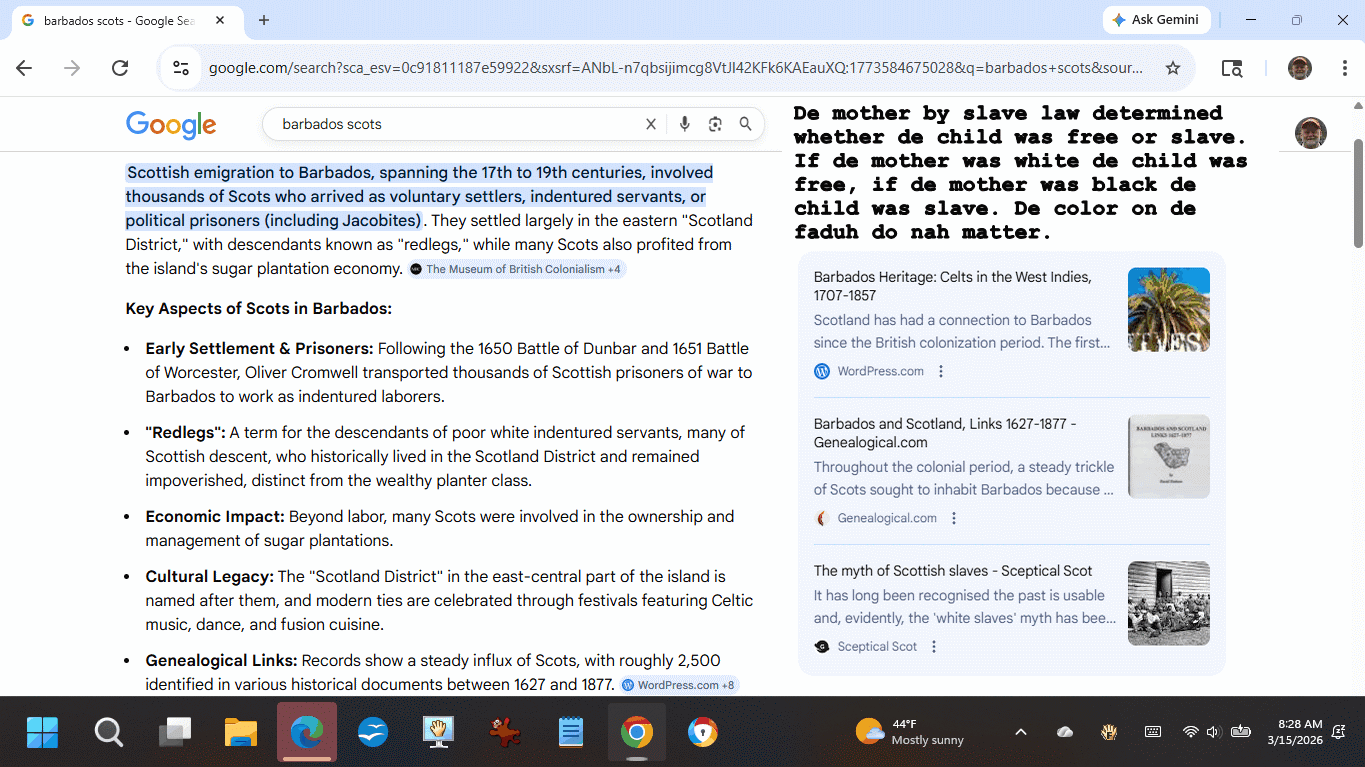This screenshot has height=767, width=1365.
Task: Open The myth of Scottish slaves link
Action: tap(952, 571)
